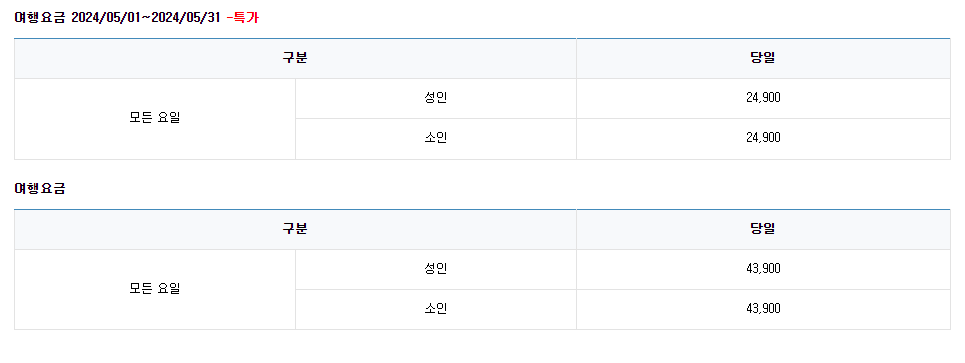Click the 구분 header in the 특가 table
This screenshot has height=363, width=965.
295,58
